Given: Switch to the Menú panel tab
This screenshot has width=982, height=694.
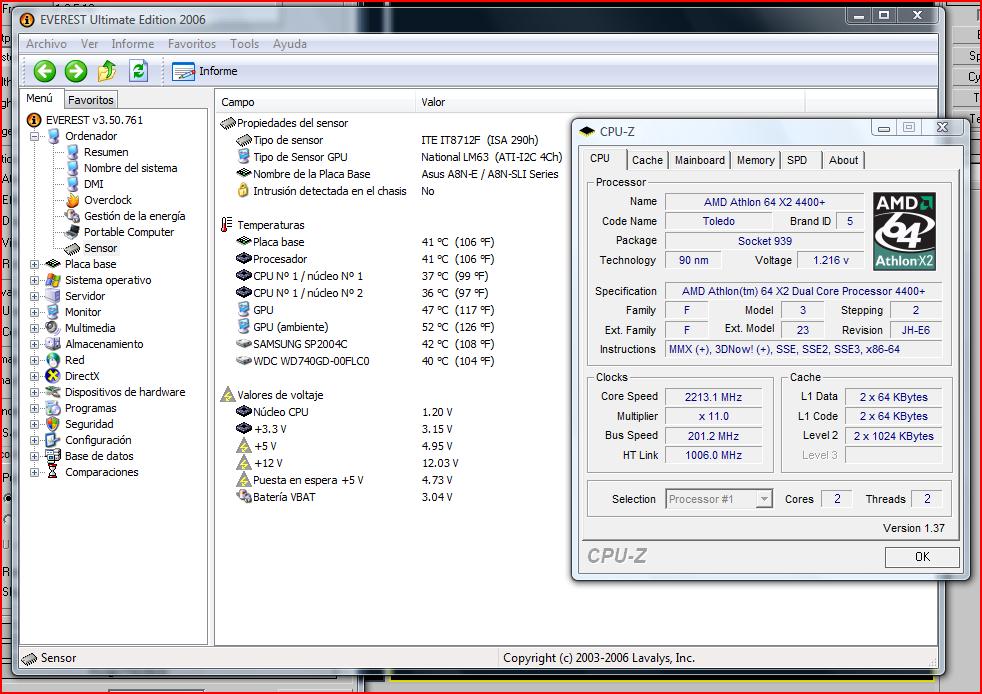Looking at the screenshot, I should pos(39,98).
